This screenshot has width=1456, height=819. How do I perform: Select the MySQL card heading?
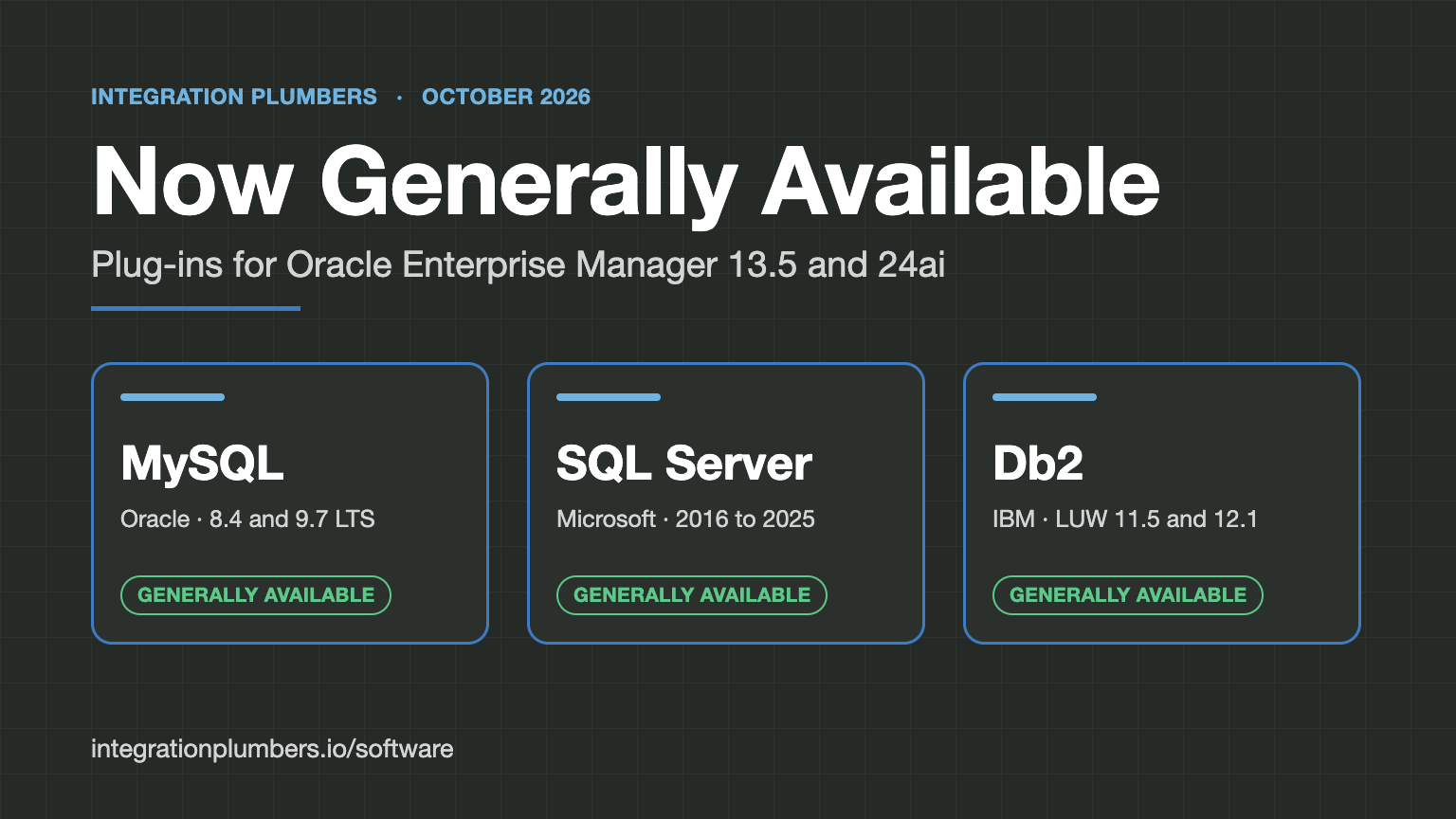[x=202, y=464]
